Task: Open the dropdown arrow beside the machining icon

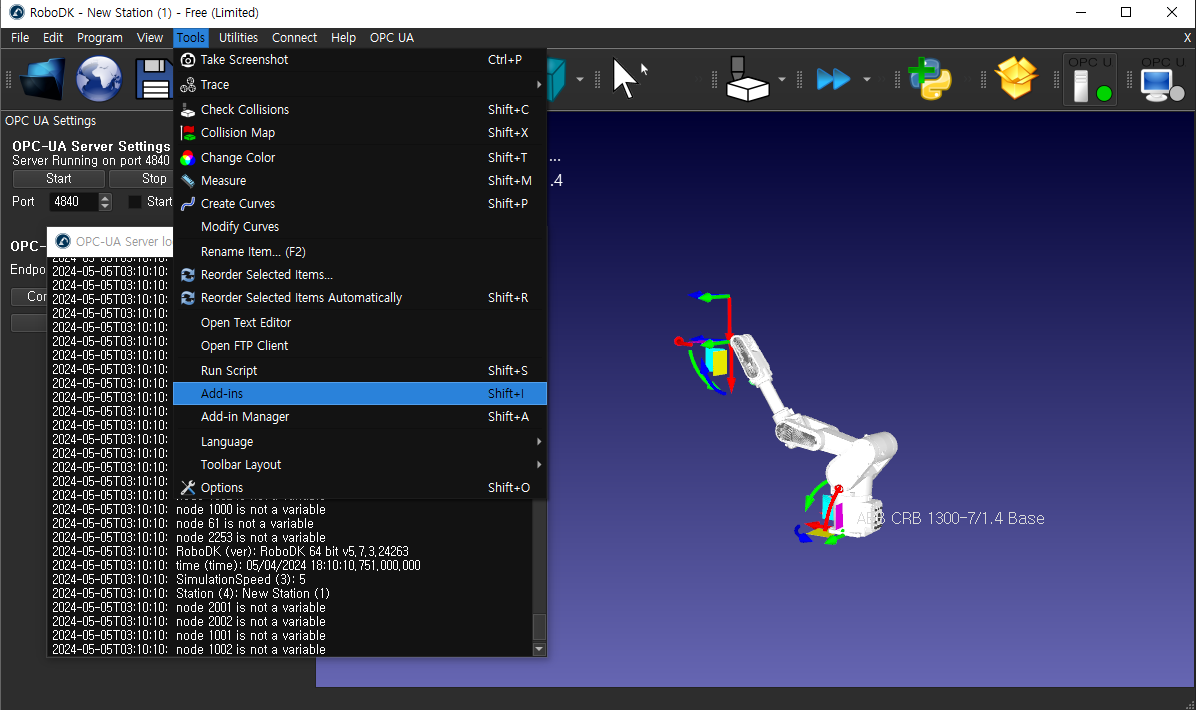Action: [x=782, y=79]
